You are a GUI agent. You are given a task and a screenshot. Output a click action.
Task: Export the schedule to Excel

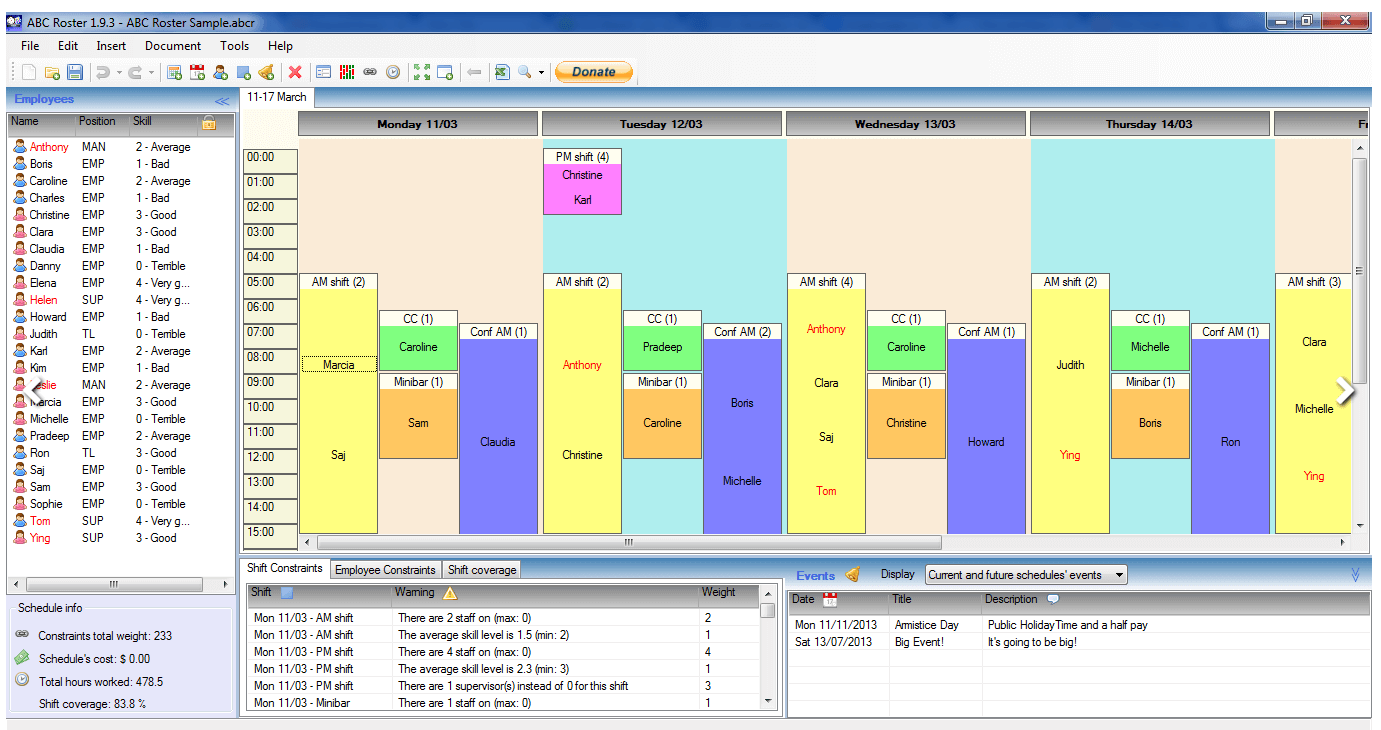501,72
